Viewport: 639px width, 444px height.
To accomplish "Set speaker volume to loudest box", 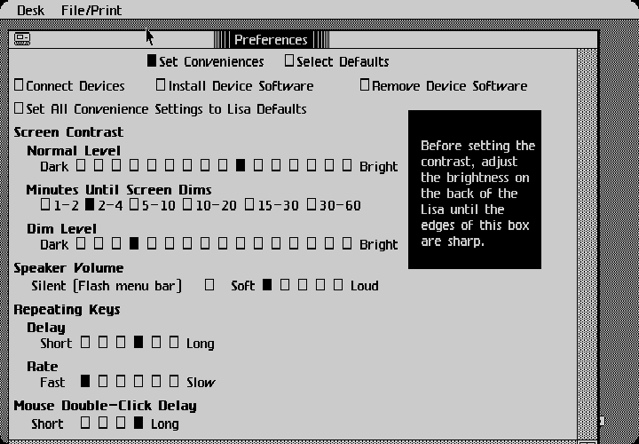I will [338, 284].
